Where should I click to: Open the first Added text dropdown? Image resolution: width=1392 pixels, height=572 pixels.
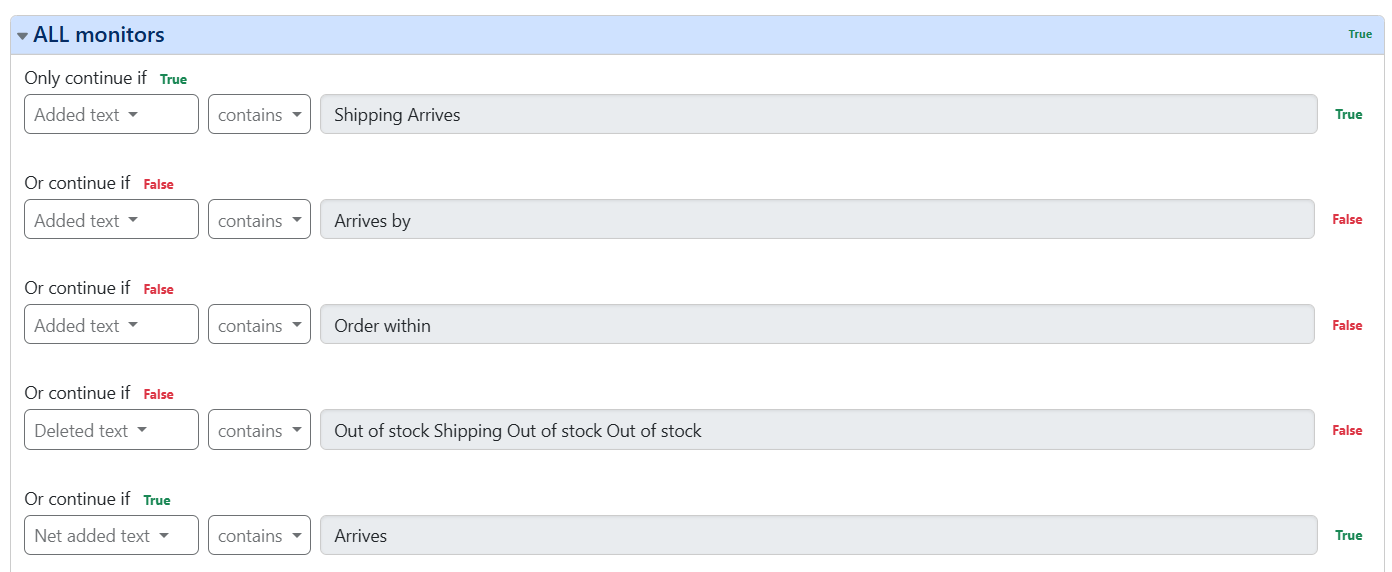tap(111, 114)
